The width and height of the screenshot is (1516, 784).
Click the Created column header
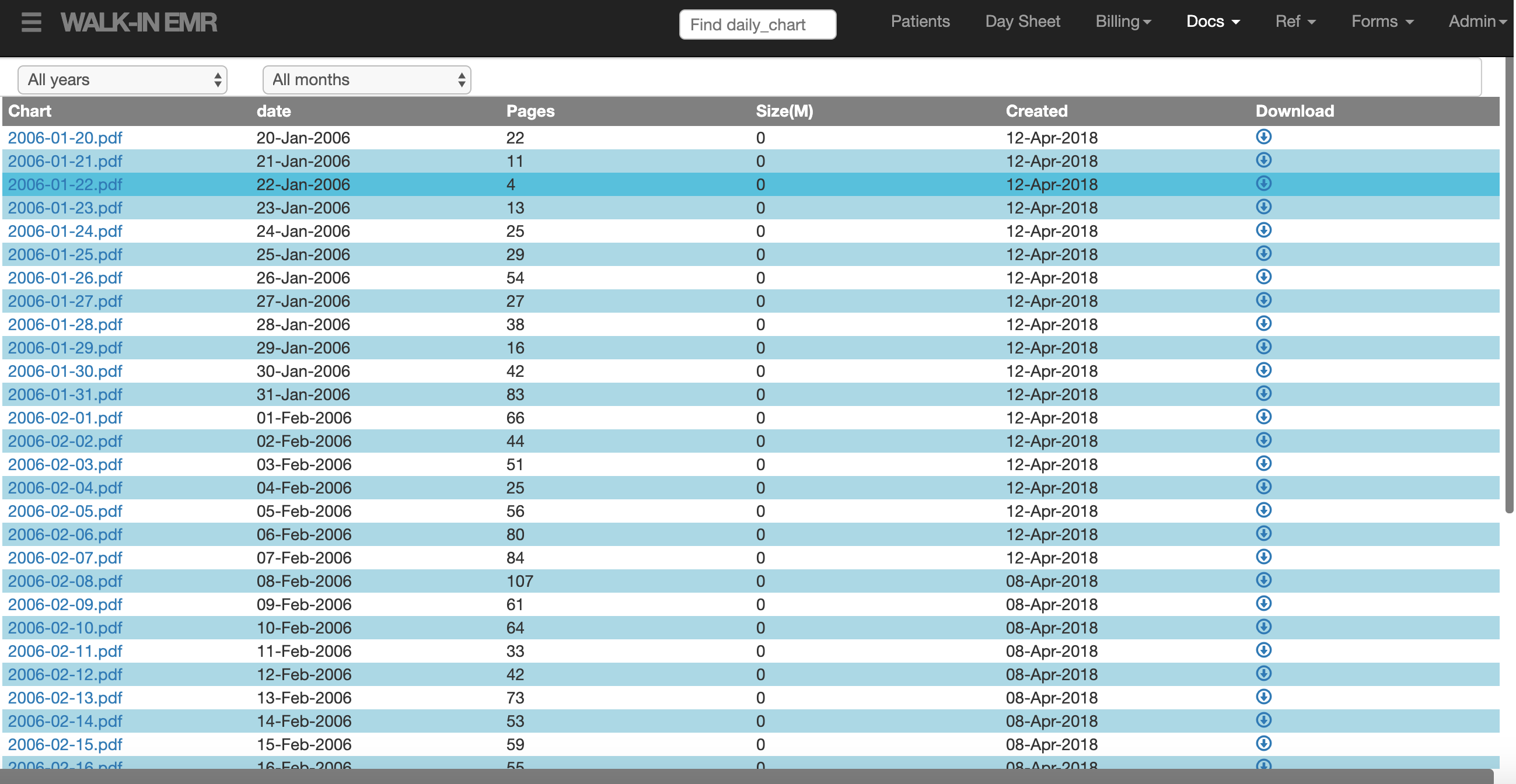coord(1036,111)
